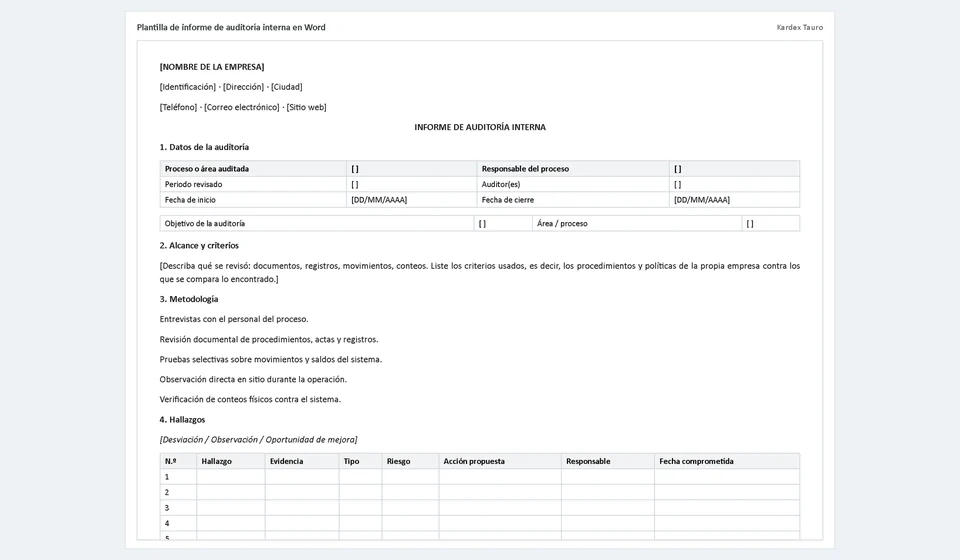Click the empty Riesgo cell in row 1
This screenshot has height=560, width=960.
[x=410, y=477]
